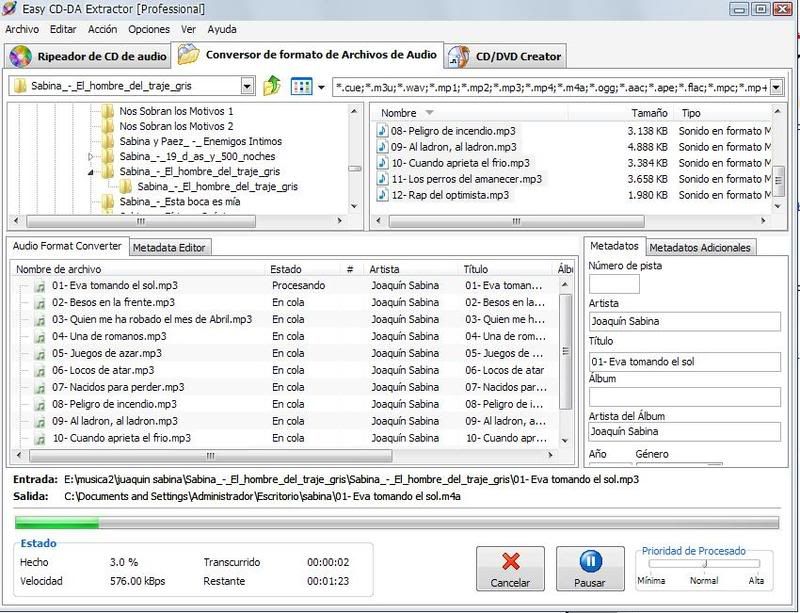Viewport: 800px width, 613px height.
Task: Click icon of 09- Al ladron, al ladron.mp3 file
Action: pyautogui.click(x=382, y=146)
